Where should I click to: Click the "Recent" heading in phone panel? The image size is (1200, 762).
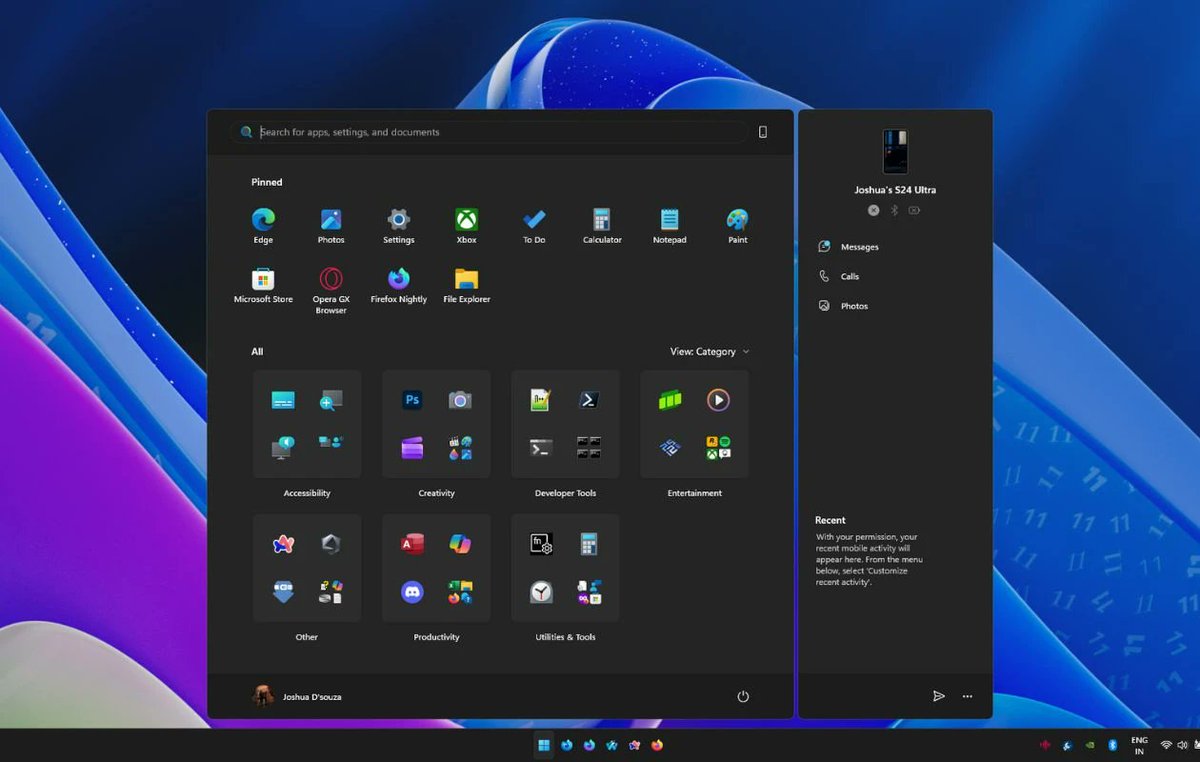(830, 520)
